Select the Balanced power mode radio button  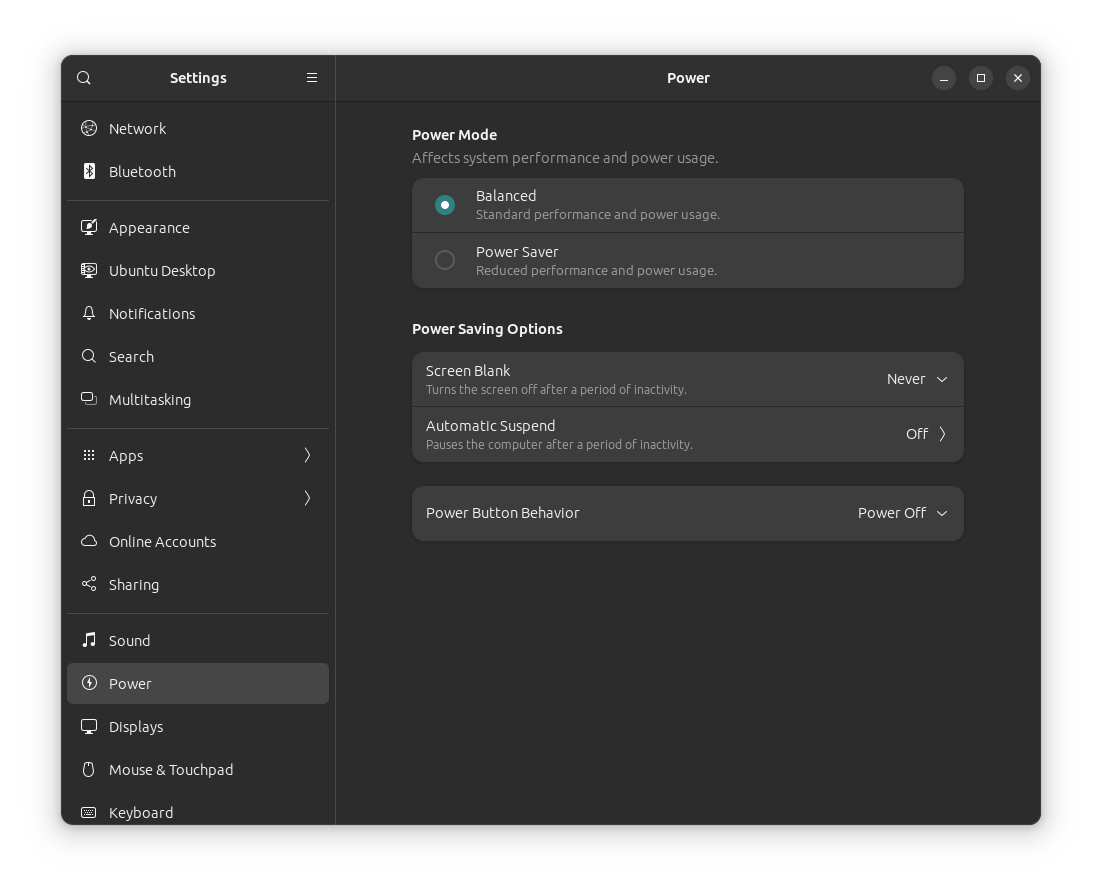click(445, 205)
